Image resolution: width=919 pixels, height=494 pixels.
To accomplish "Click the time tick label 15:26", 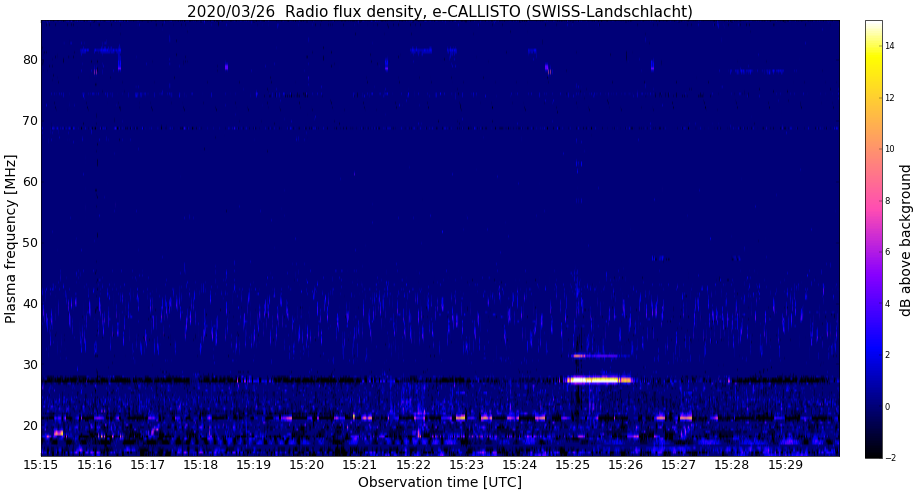I will point(626,465).
